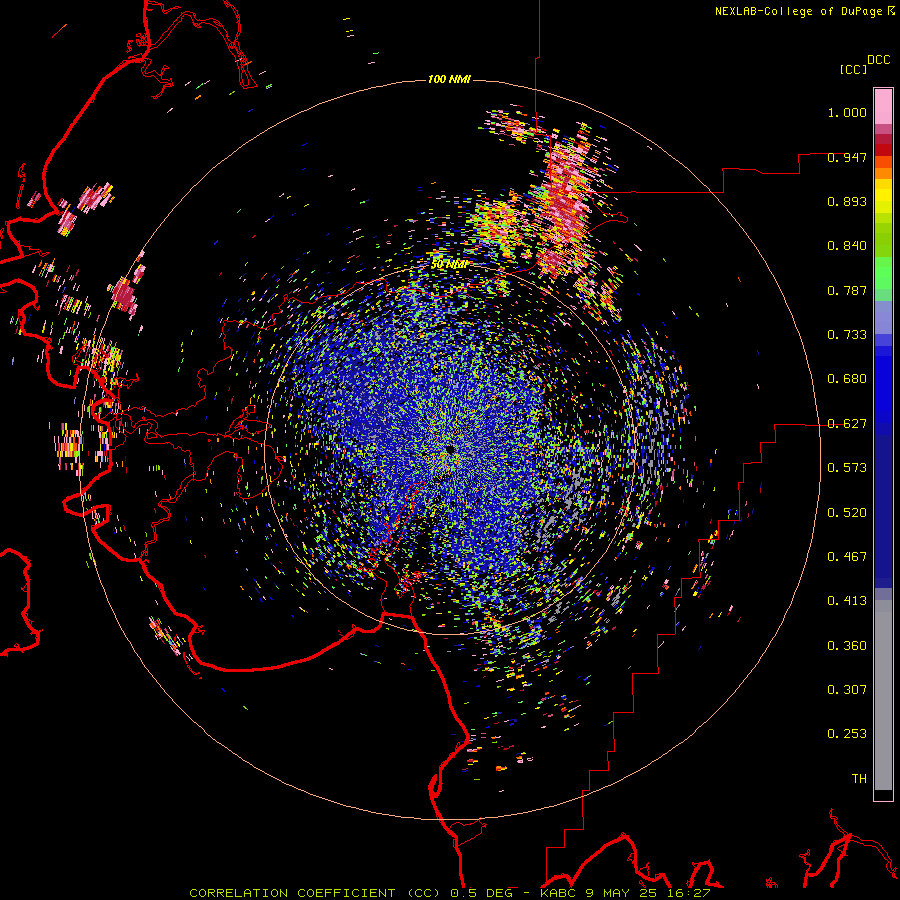Screen dimensions: 900x900
Task: Click the black radar site dot at center
Action: [451, 449]
